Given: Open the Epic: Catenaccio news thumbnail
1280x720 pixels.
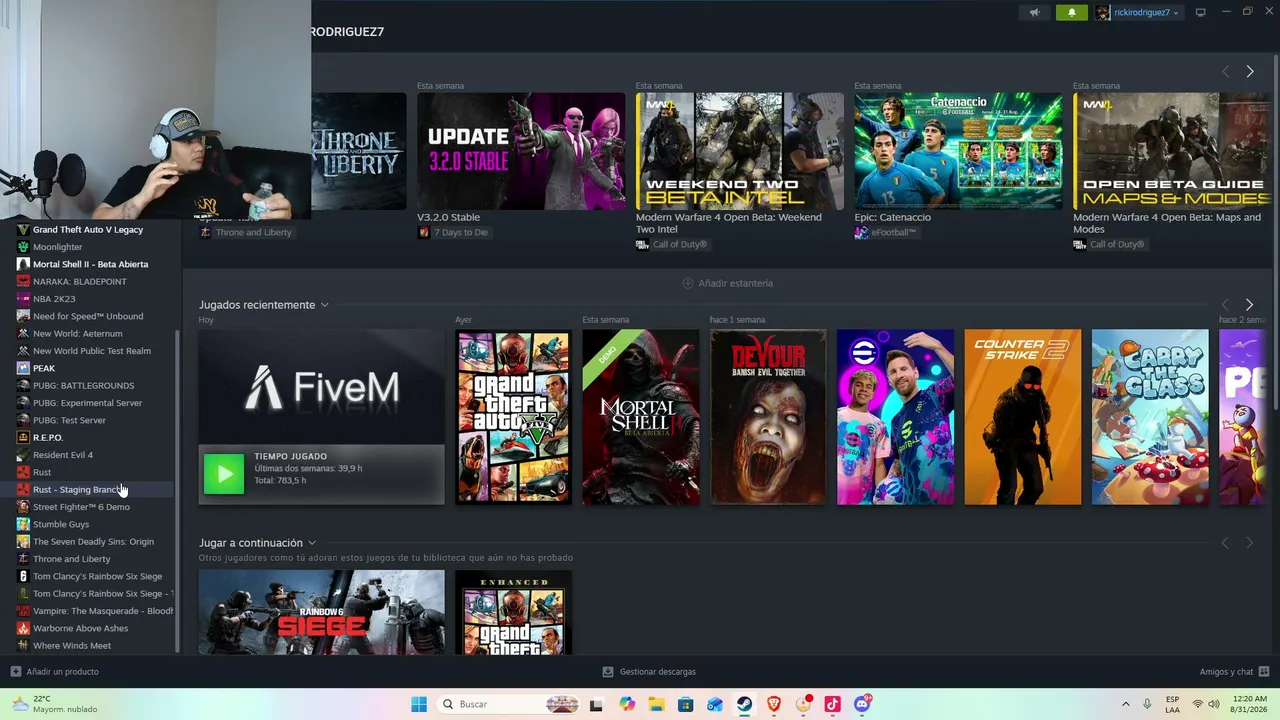Looking at the screenshot, I should click(x=958, y=151).
